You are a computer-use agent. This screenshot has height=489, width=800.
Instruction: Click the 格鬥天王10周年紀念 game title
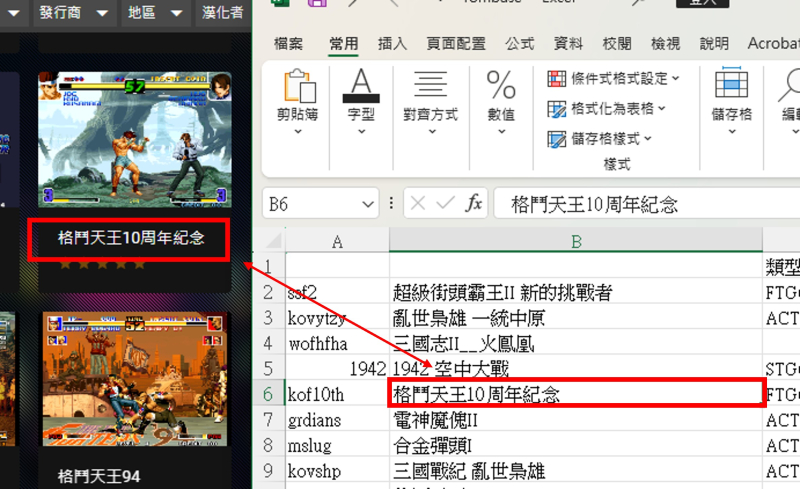[131, 238]
